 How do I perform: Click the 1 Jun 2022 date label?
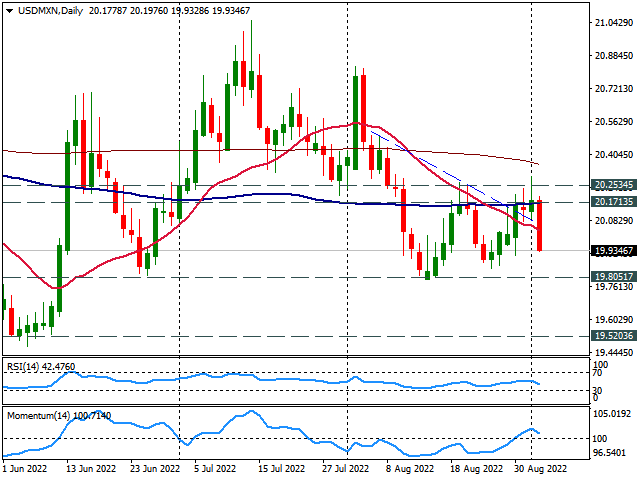click(x=23, y=467)
